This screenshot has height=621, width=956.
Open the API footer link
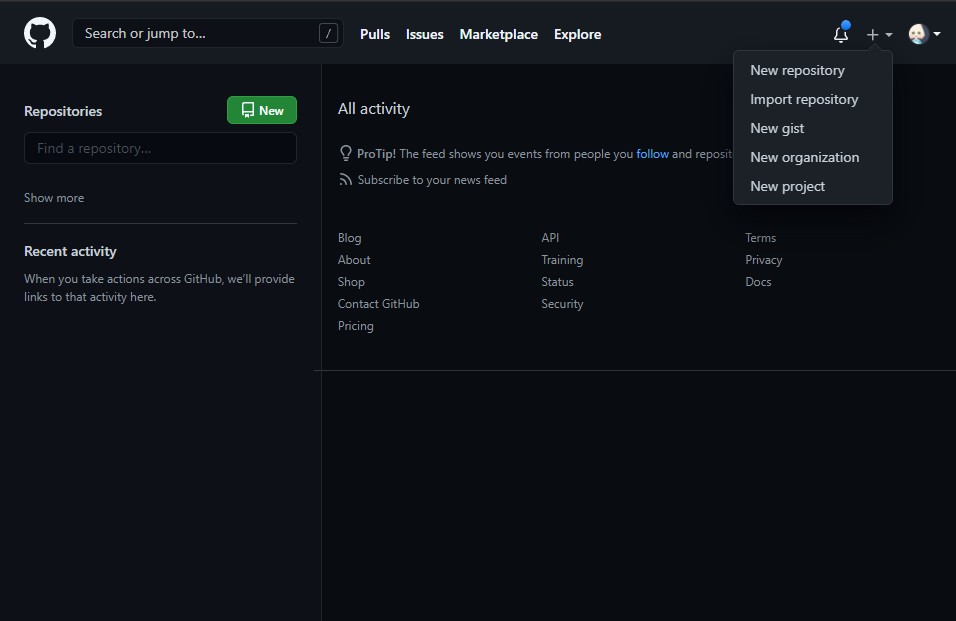click(550, 238)
